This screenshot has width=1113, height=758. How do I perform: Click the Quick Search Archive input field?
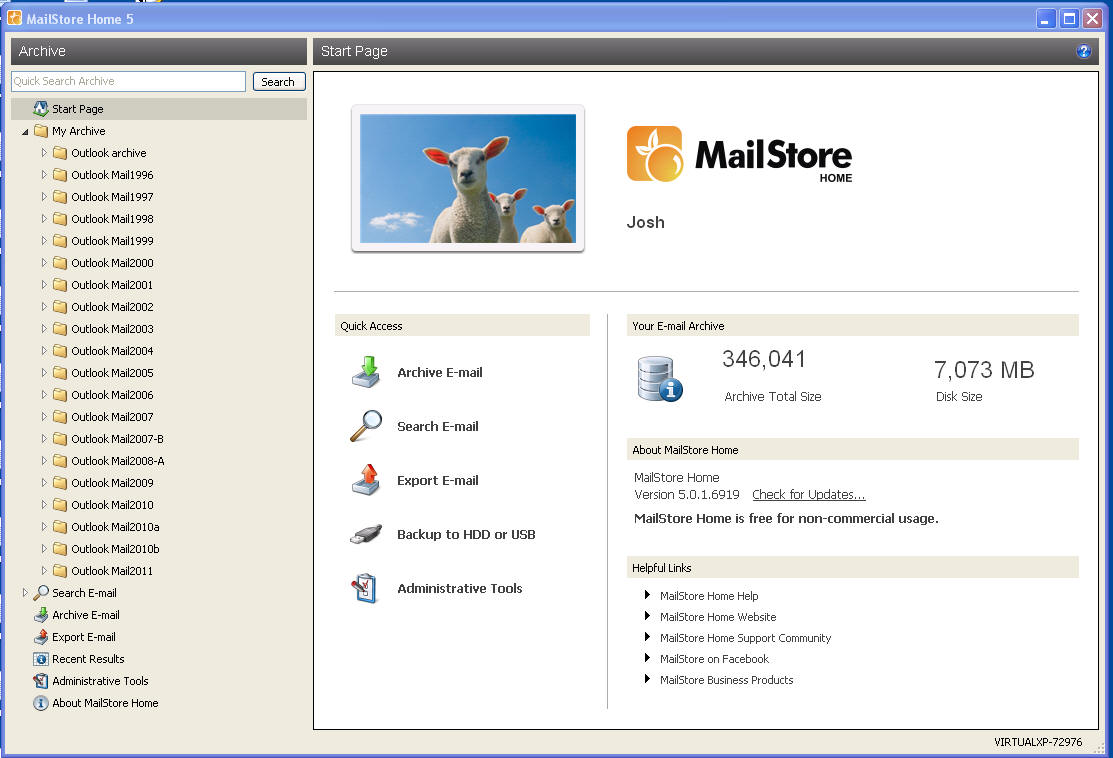pyautogui.click(x=128, y=82)
